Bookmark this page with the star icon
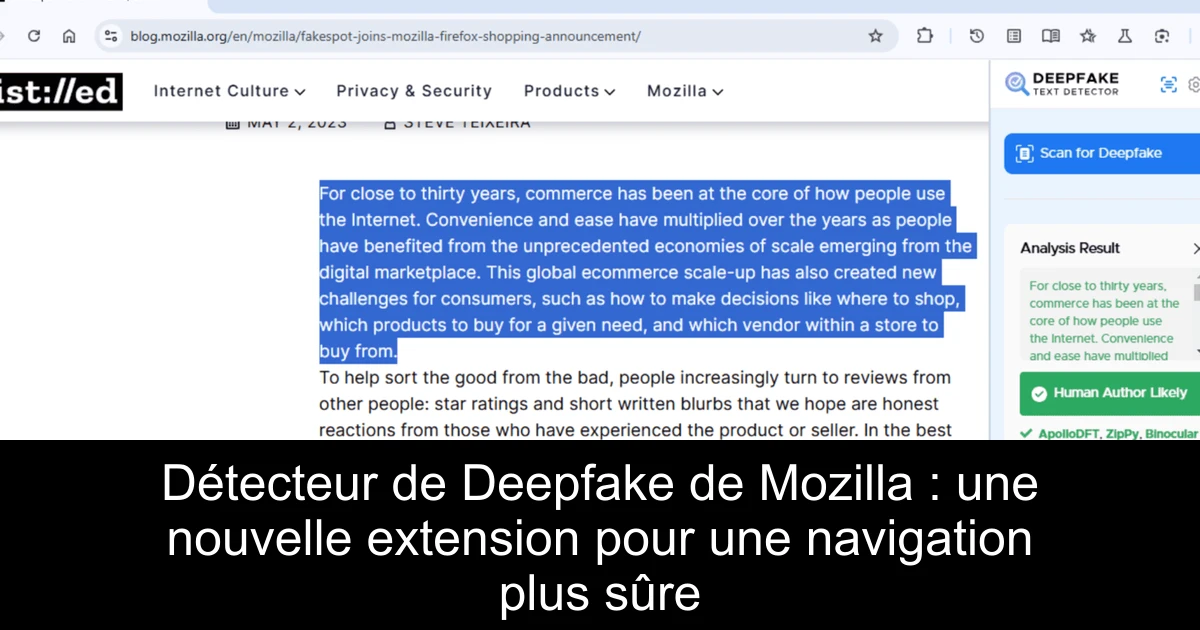This screenshot has width=1200, height=630. (x=875, y=36)
